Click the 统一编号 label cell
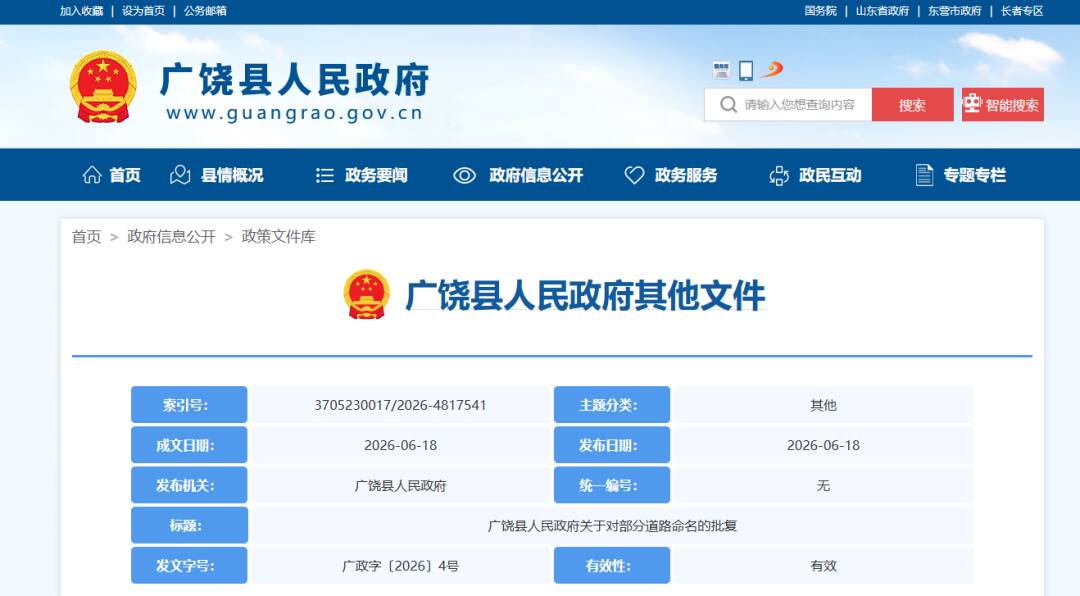The height and width of the screenshot is (596, 1080). click(612, 485)
